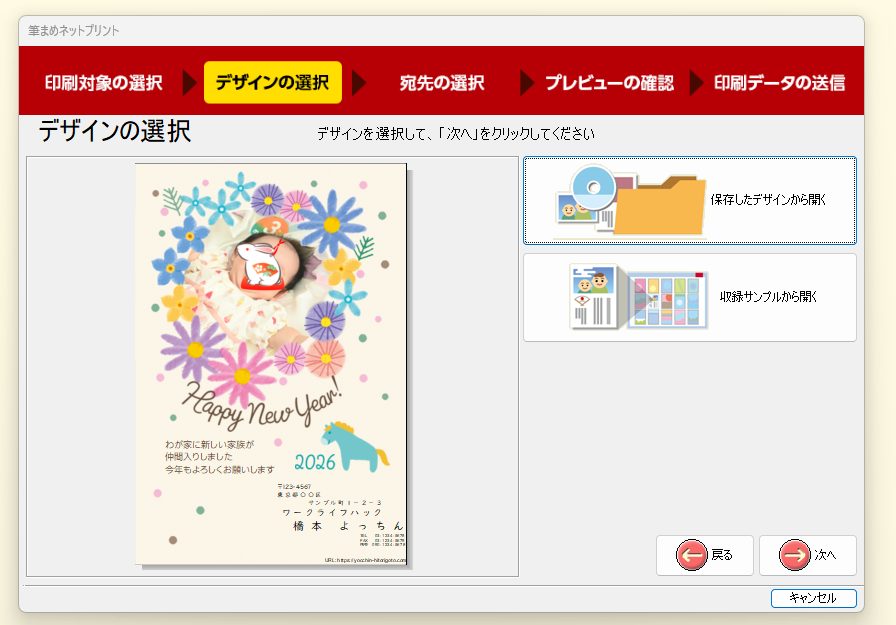Cancel with the キャンセル button
896x625 pixels.
point(813,598)
